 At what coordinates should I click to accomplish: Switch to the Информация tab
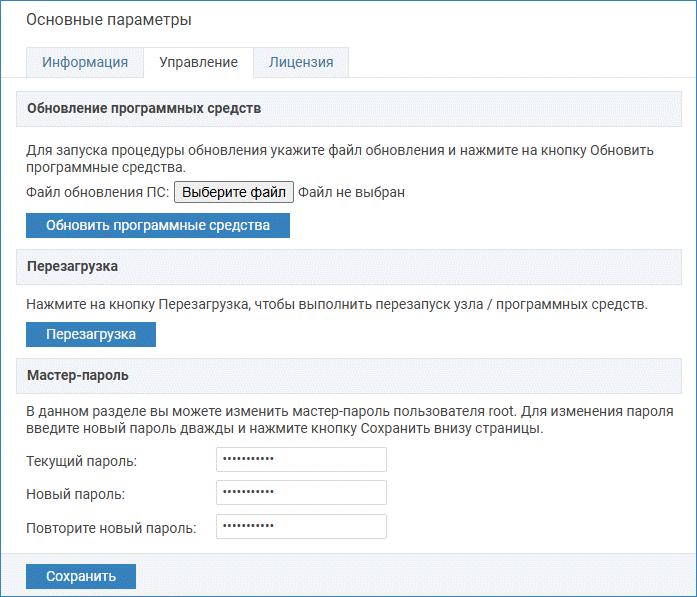pyautogui.click(x=85, y=62)
